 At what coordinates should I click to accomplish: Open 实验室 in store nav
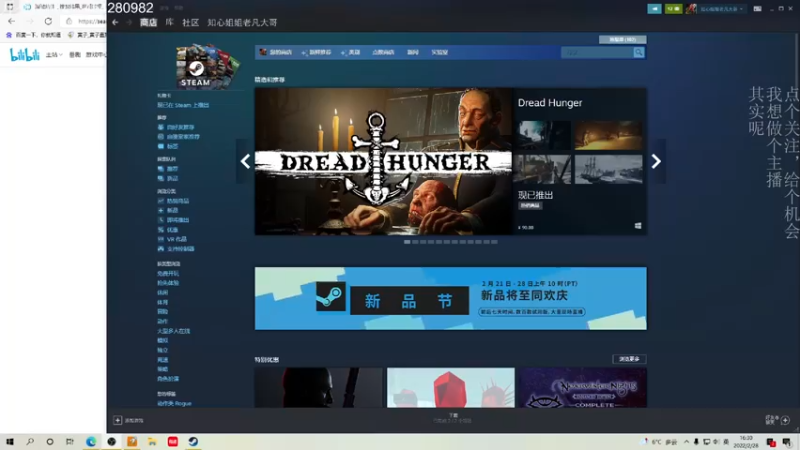click(439, 52)
